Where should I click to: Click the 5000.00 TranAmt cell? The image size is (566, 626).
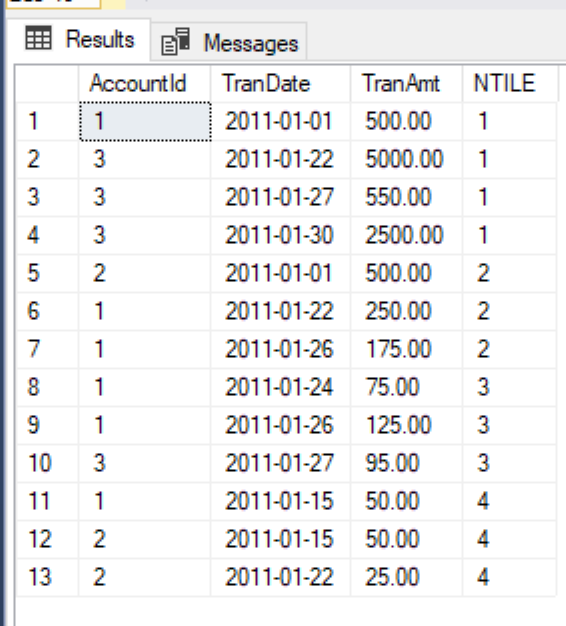[x=406, y=159]
